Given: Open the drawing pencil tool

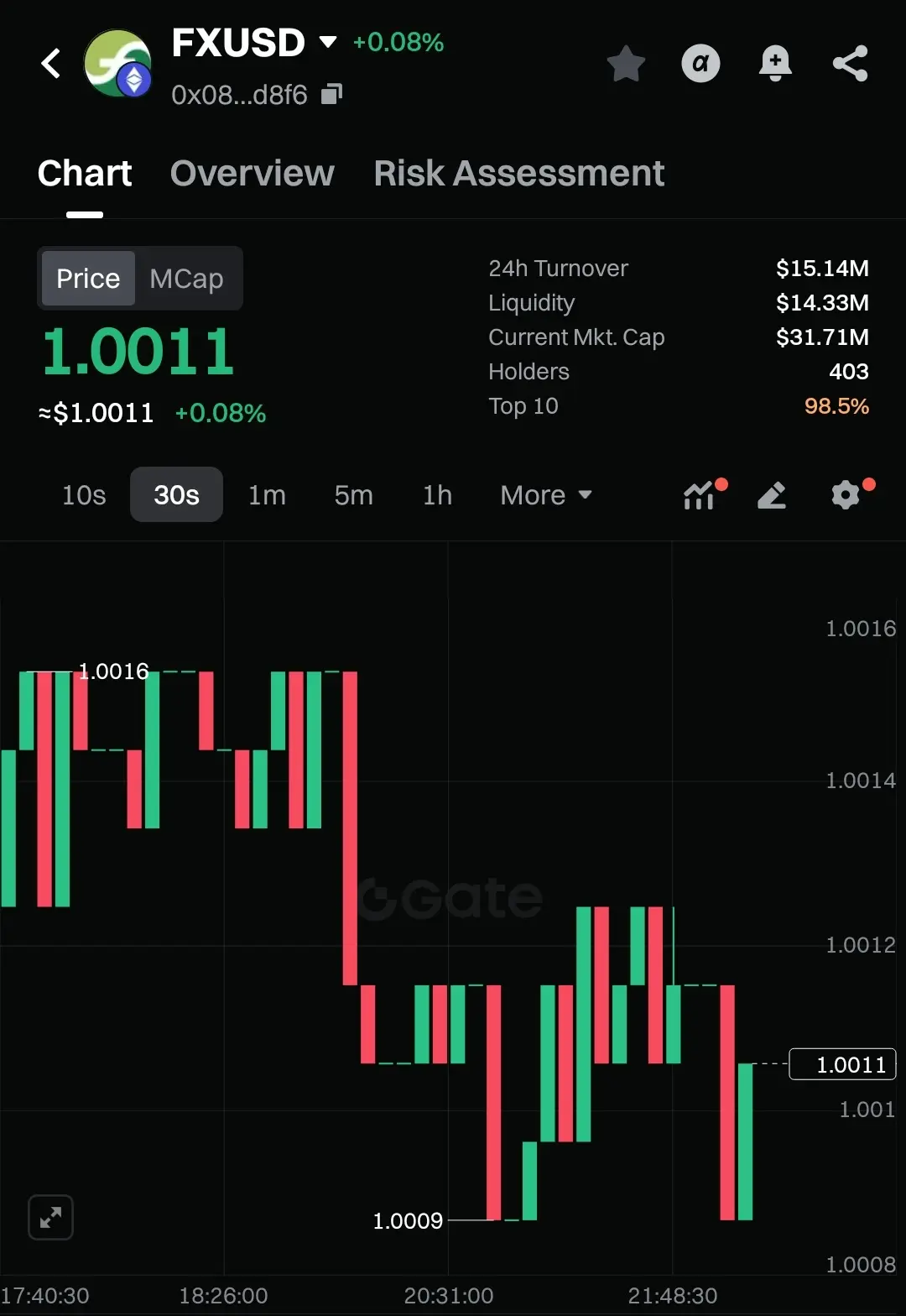Looking at the screenshot, I should [x=772, y=495].
